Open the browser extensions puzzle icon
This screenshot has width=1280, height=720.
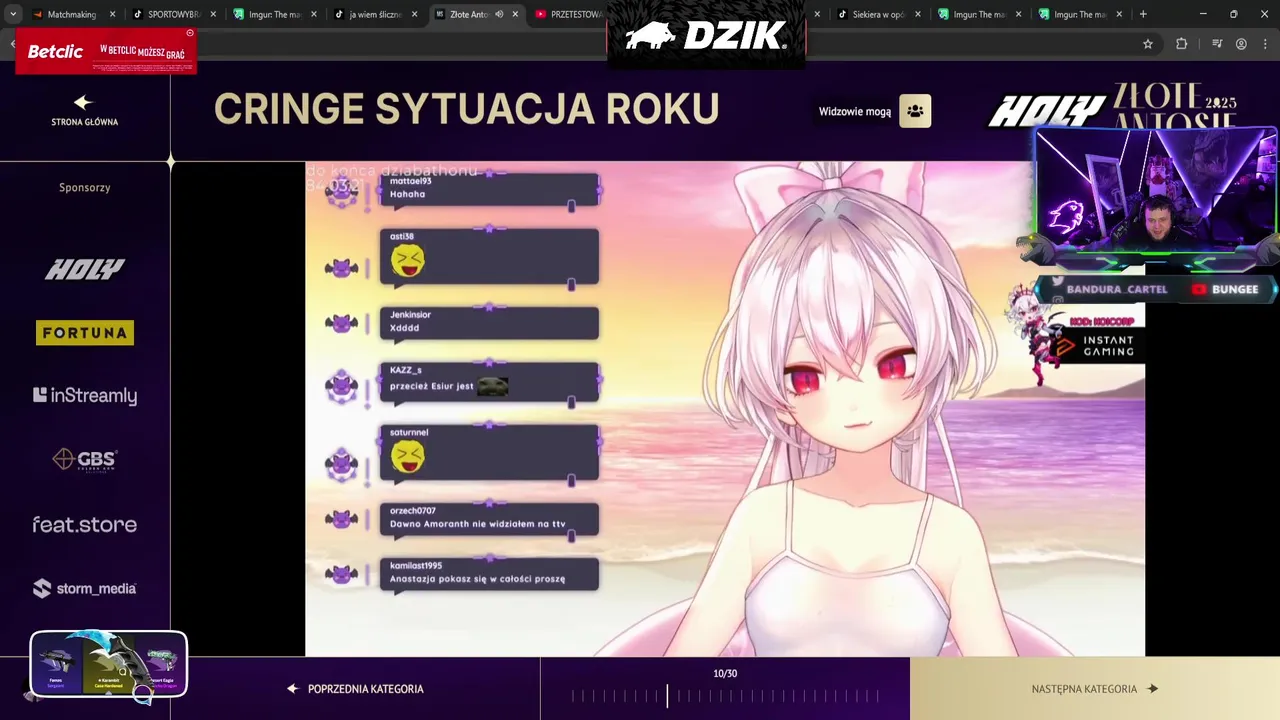pos(1181,44)
